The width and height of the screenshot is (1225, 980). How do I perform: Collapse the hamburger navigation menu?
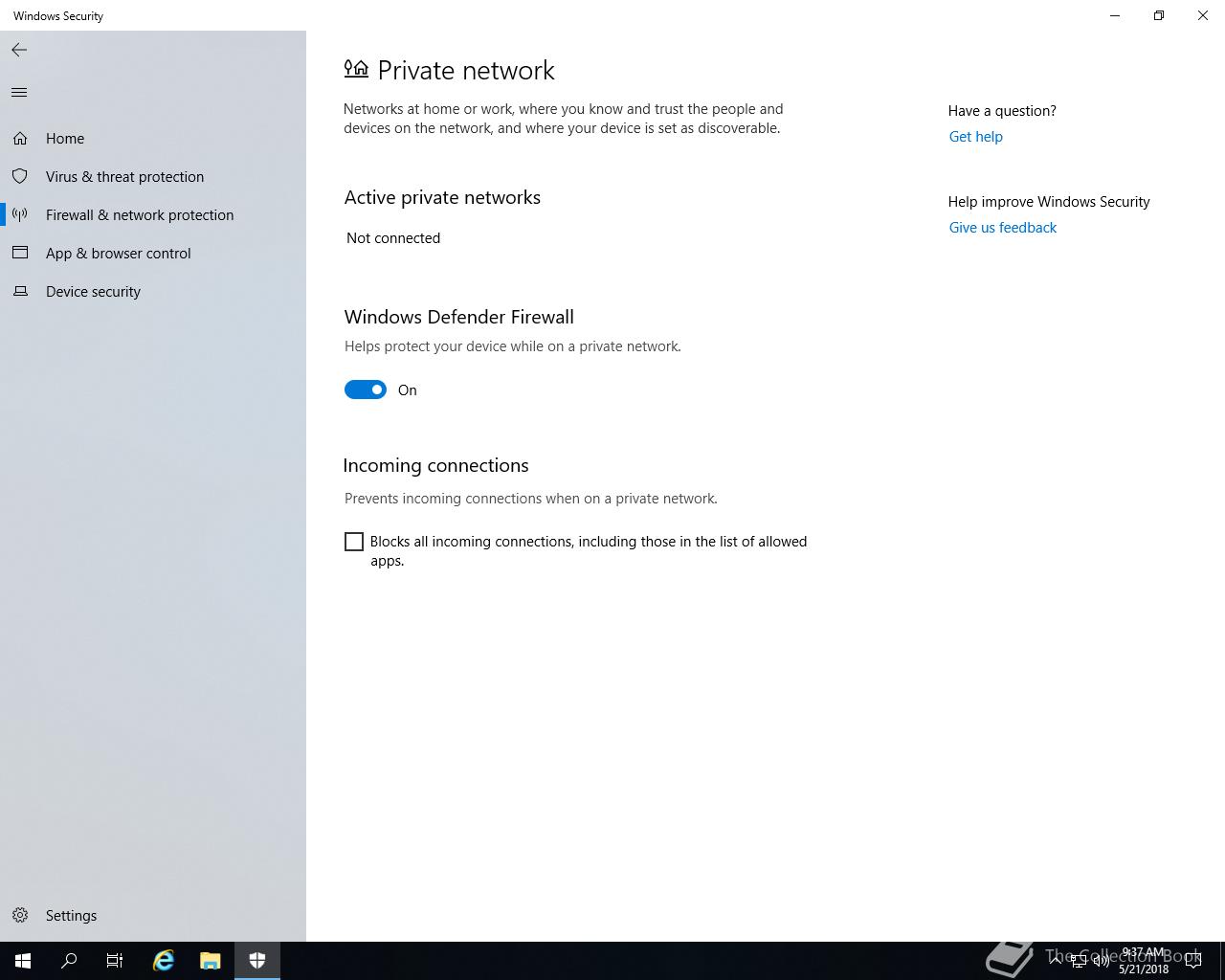pos(19,92)
